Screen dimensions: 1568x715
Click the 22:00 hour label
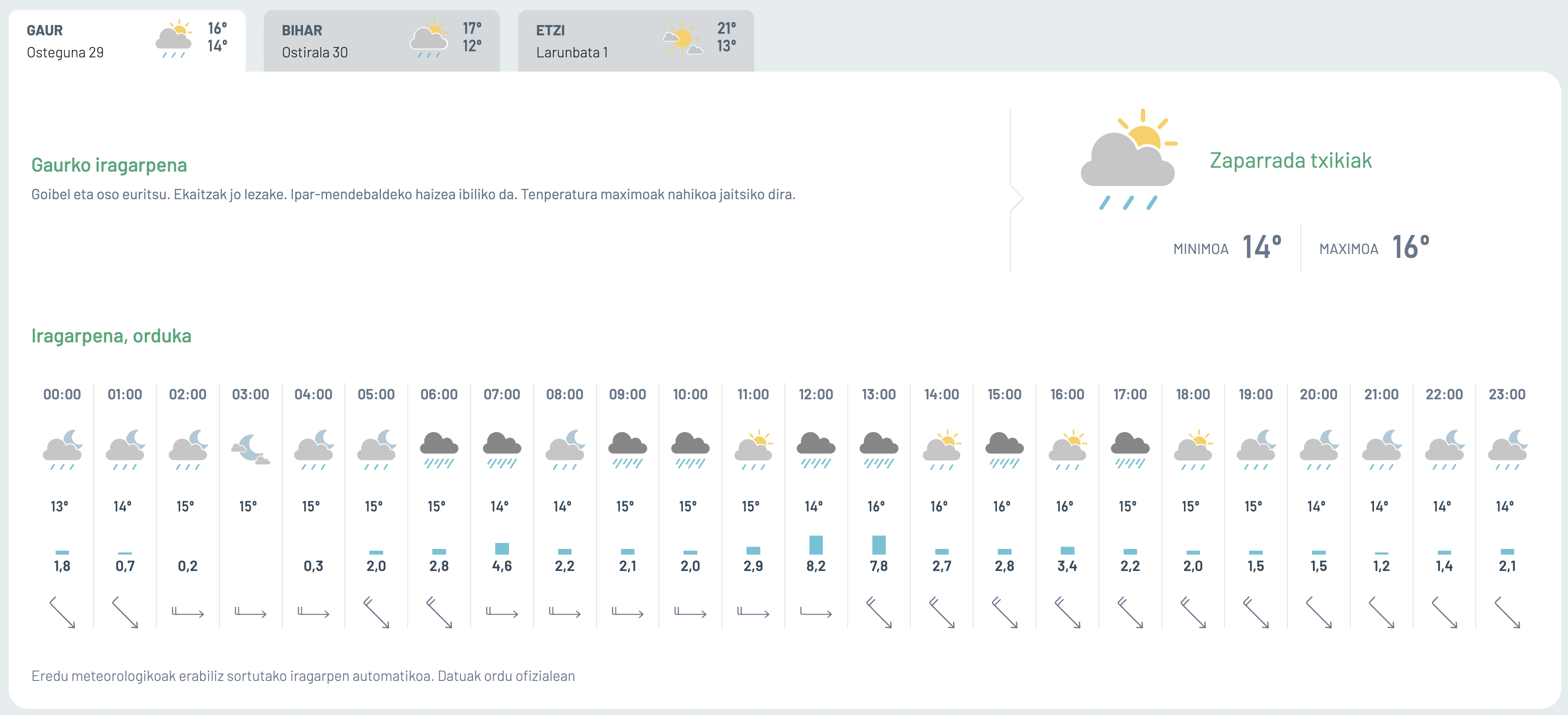point(1444,394)
